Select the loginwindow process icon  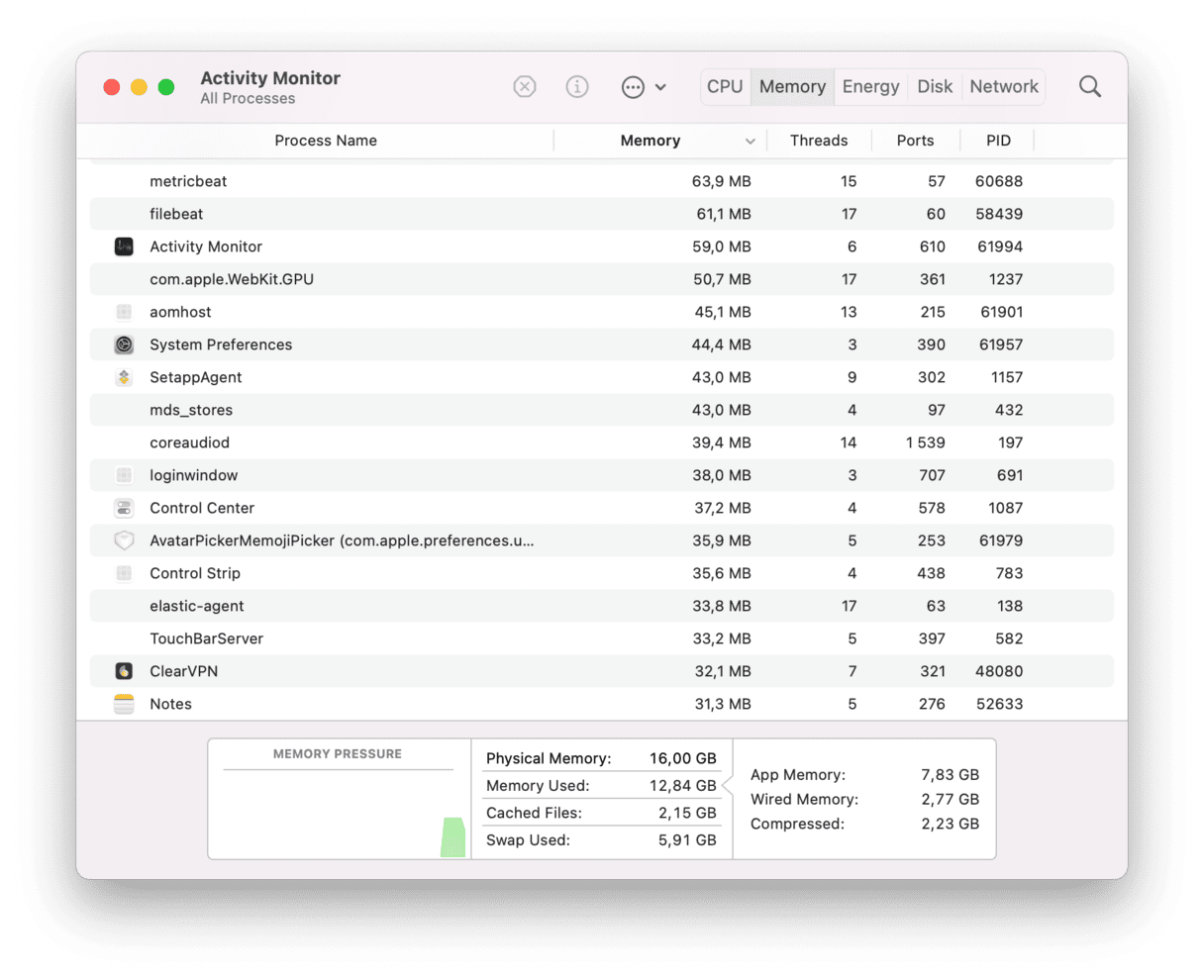[124, 475]
